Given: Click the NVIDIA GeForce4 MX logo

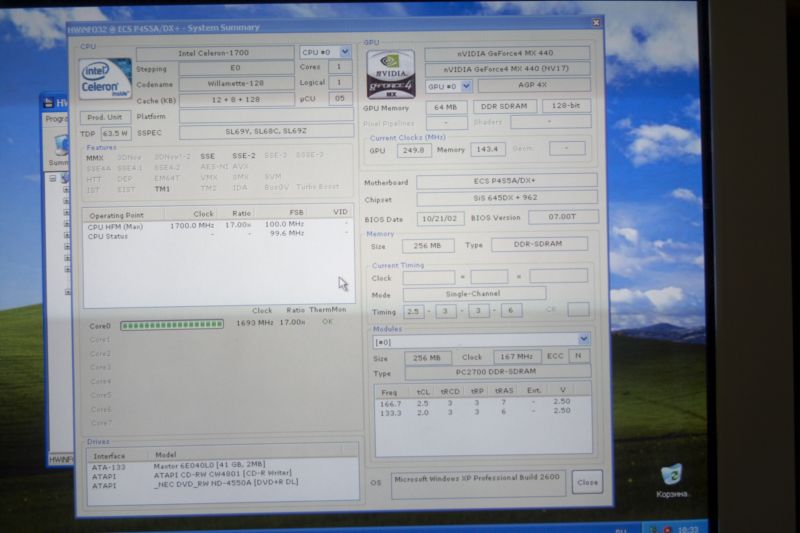Looking at the screenshot, I should 390,74.
